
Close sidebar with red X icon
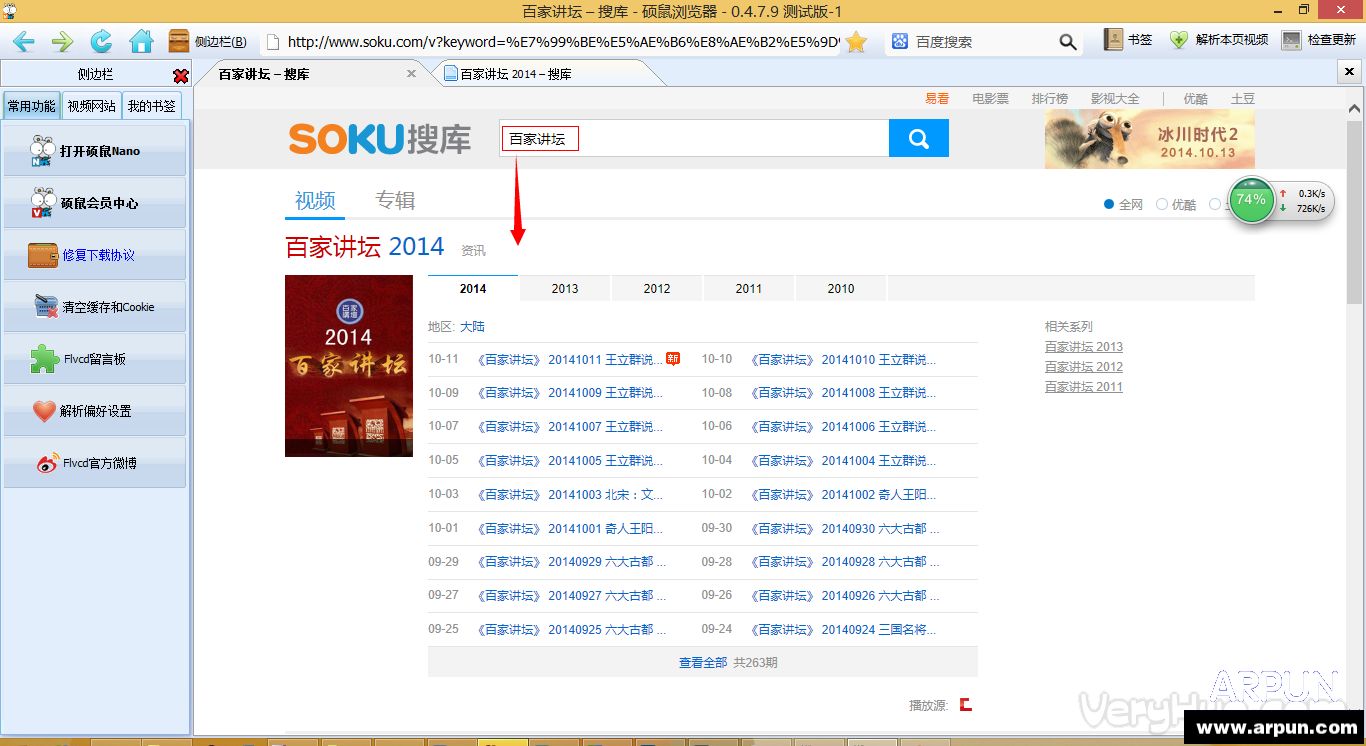[x=180, y=76]
